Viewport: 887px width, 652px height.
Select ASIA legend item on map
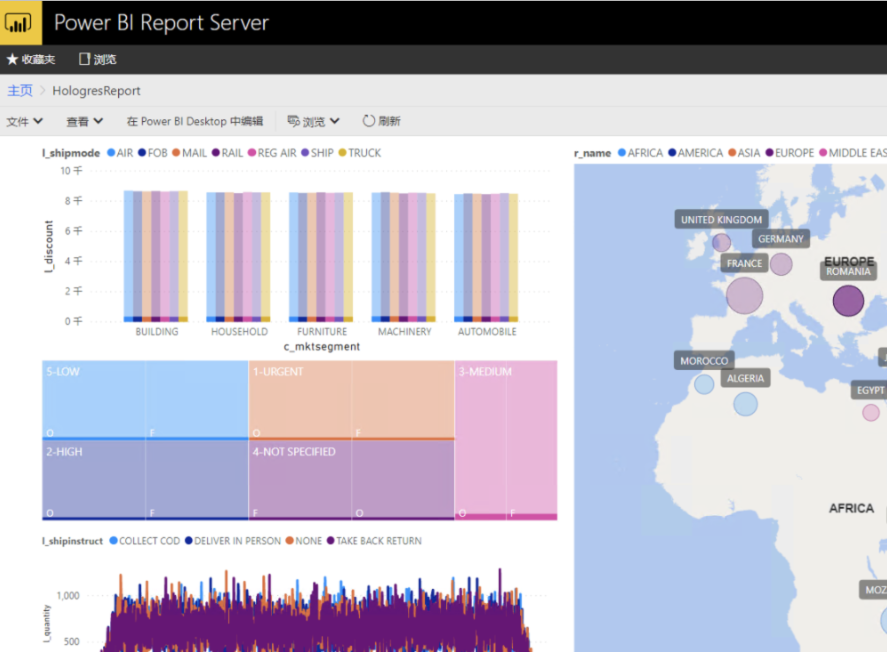tap(744, 153)
